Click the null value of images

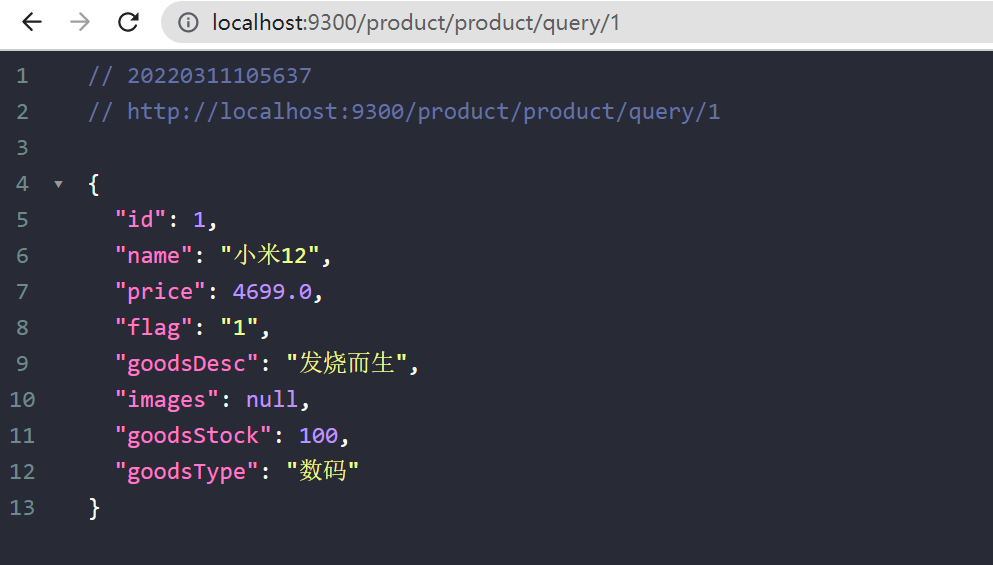[272, 400]
